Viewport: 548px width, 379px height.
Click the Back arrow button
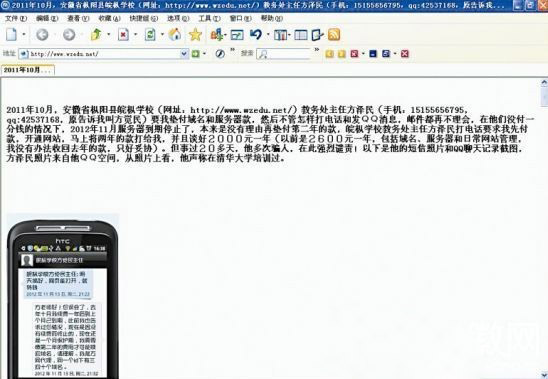42,34
